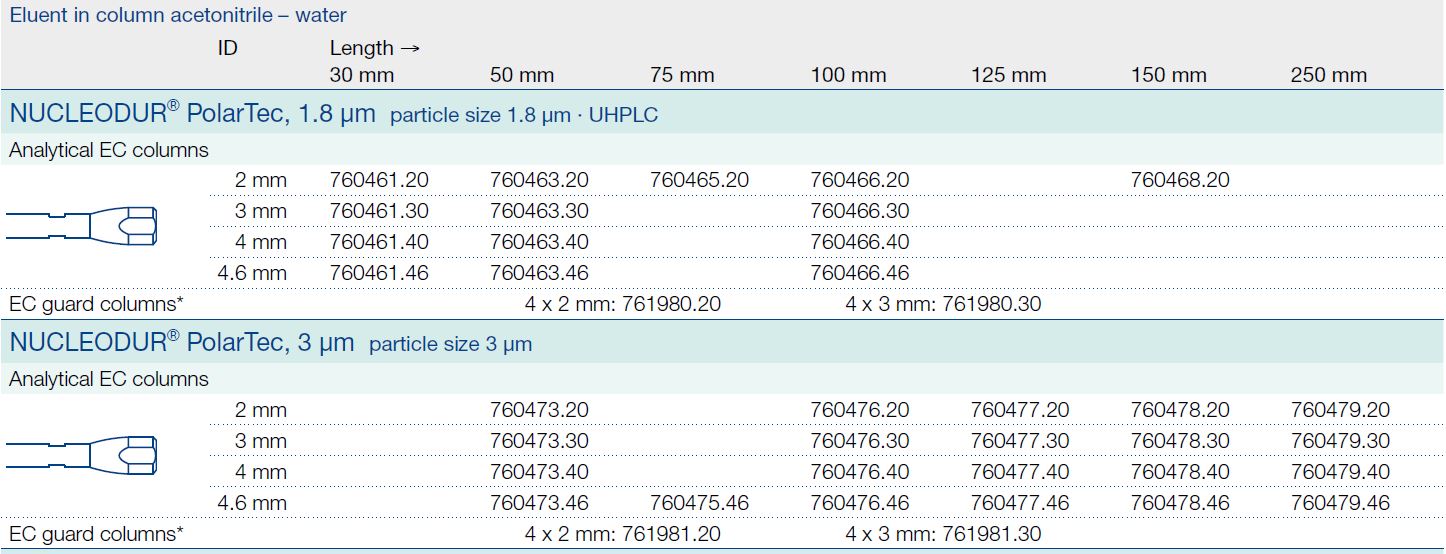Select the NUCLEODUR PolarTec, 1.8 µm section heading

(x=193, y=114)
